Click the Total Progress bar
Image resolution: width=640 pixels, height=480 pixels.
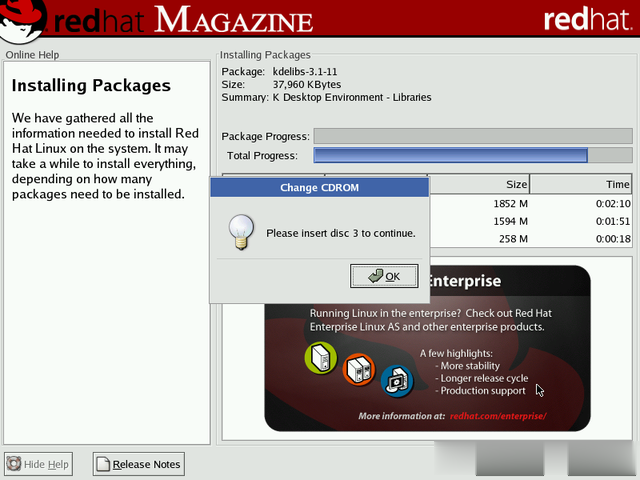[x=473, y=156]
